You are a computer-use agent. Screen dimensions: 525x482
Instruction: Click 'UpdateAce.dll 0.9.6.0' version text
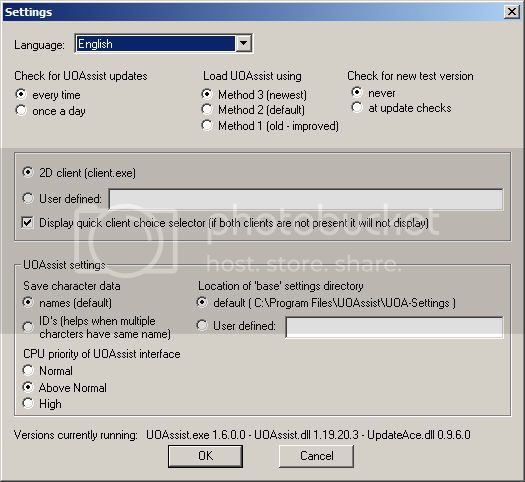point(419,435)
